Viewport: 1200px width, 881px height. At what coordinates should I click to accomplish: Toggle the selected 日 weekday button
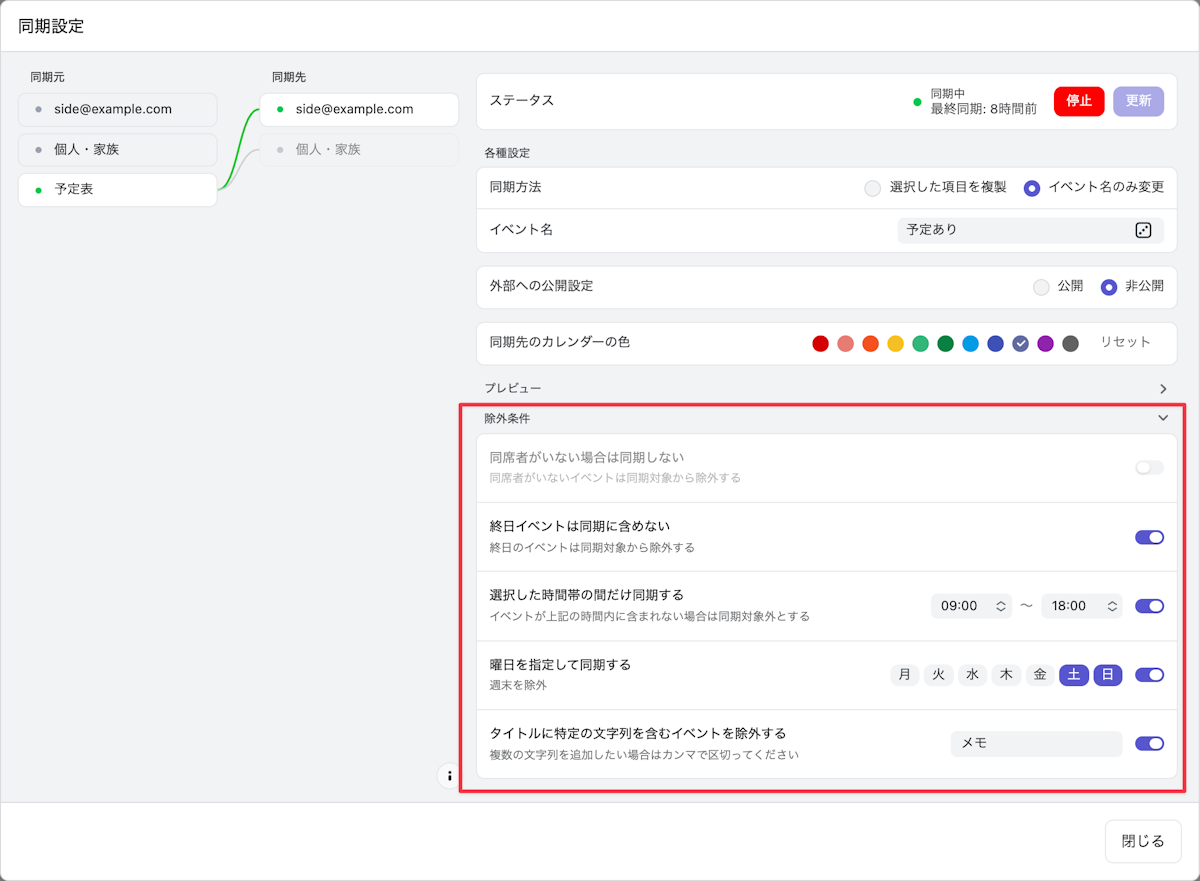1108,675
